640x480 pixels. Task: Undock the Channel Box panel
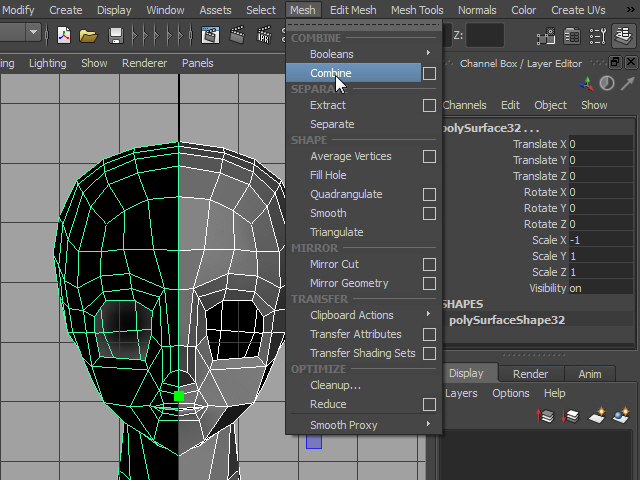click(615, 62)
